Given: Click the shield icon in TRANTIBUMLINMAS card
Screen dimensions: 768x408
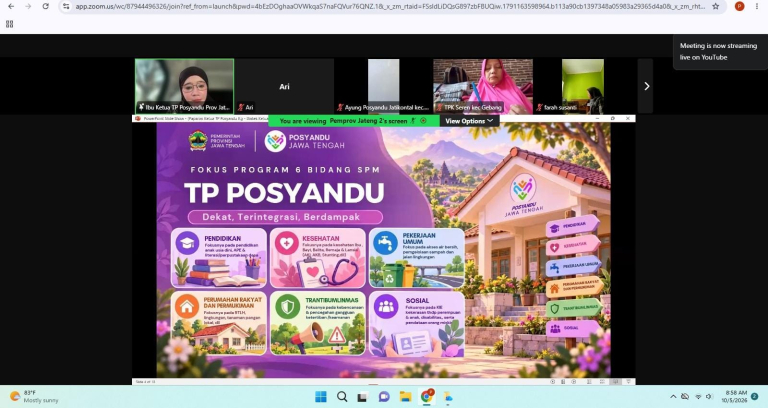Looking at the screenshot, I should click(x=288, y=307).
